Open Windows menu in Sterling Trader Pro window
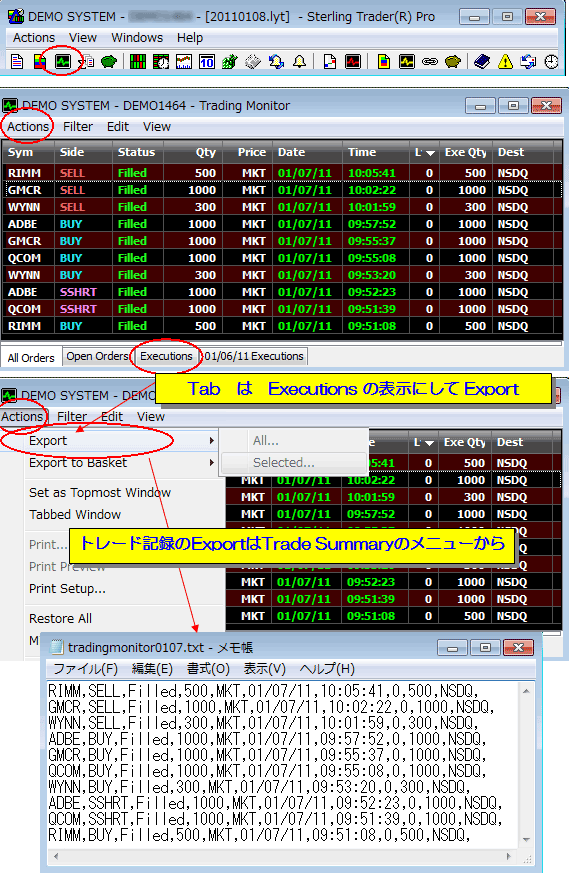 coord(137,38)
